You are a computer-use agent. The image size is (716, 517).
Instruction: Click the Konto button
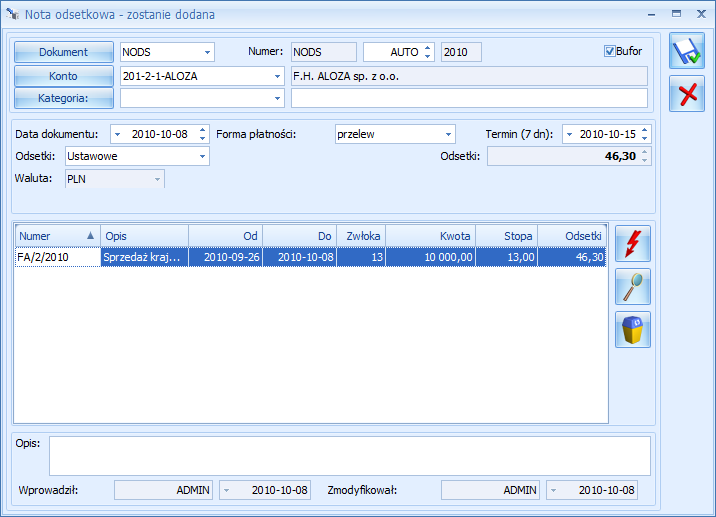[x=63, y=76]
